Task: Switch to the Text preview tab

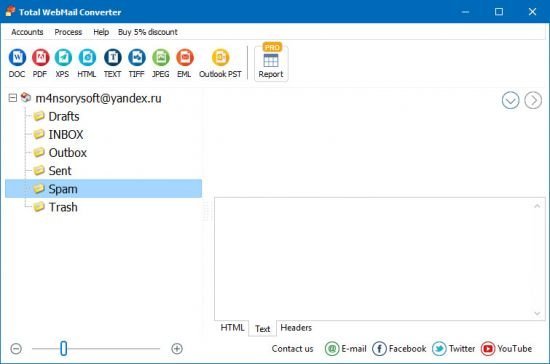Action: point(262,329)
